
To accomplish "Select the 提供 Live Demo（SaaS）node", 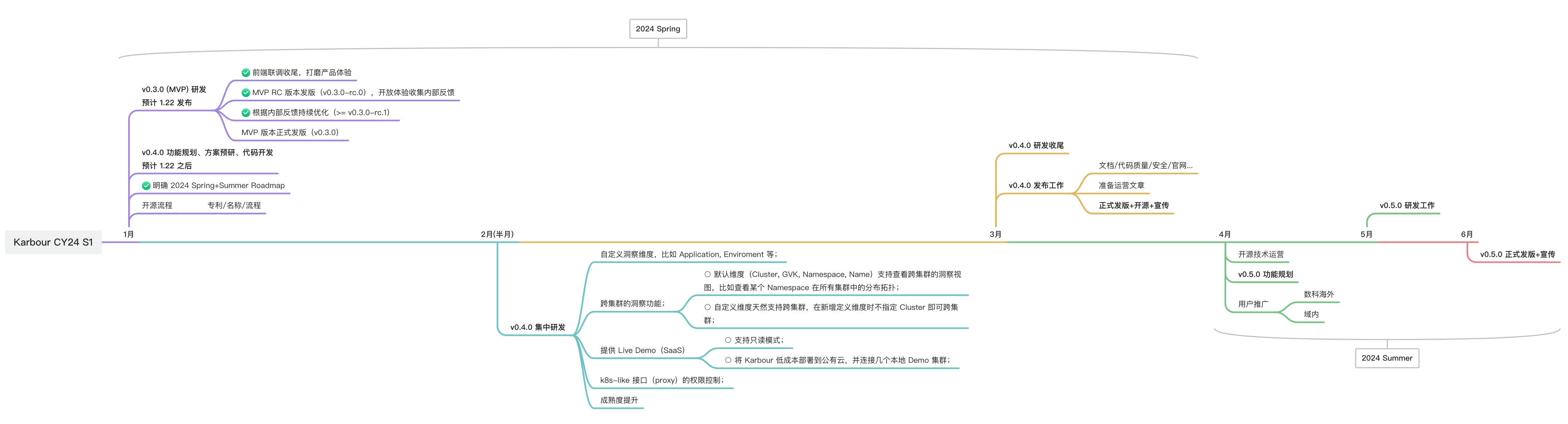I will pyautogui.click(x=642, y=350).
